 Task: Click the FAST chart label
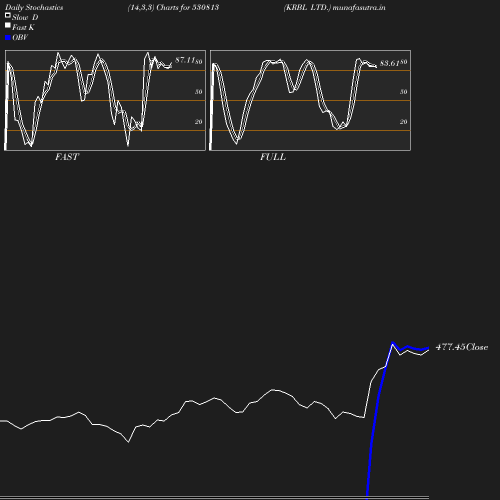tap(67, 157)
